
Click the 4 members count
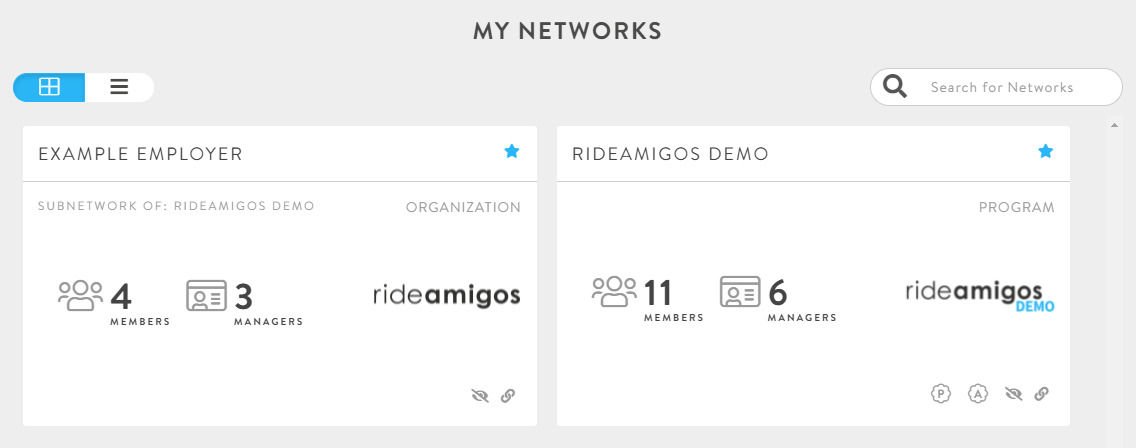click(x=121, y=296)
